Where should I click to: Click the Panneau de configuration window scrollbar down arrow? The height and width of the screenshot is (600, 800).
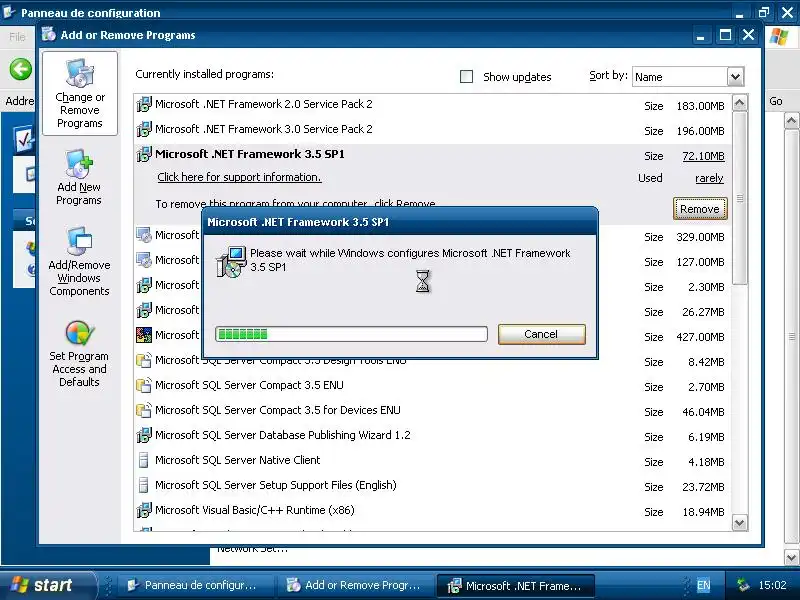[791, 558]
